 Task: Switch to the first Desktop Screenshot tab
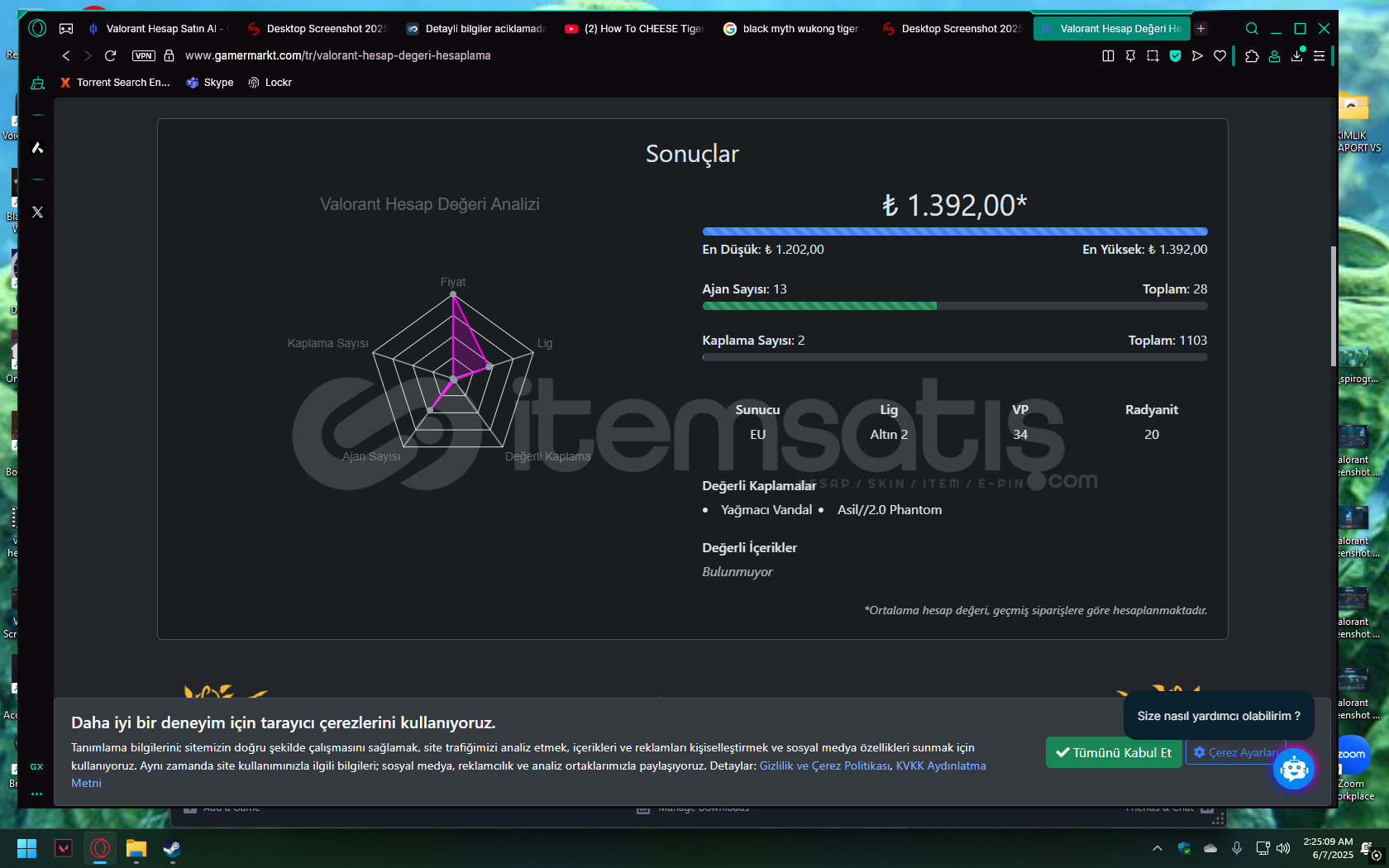pos(317,28)
